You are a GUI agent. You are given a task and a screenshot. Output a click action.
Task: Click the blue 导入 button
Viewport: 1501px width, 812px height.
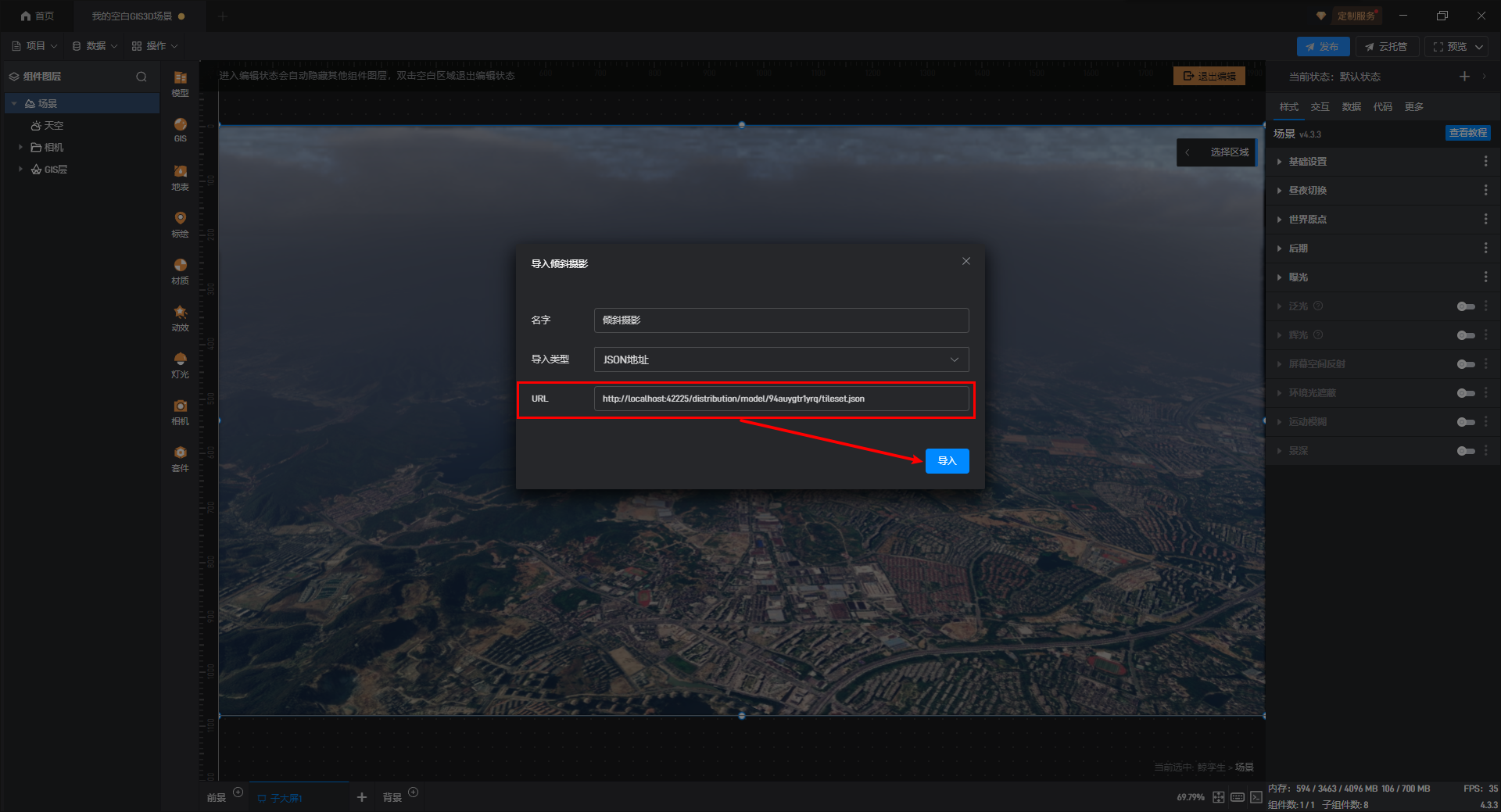(947, 461)
